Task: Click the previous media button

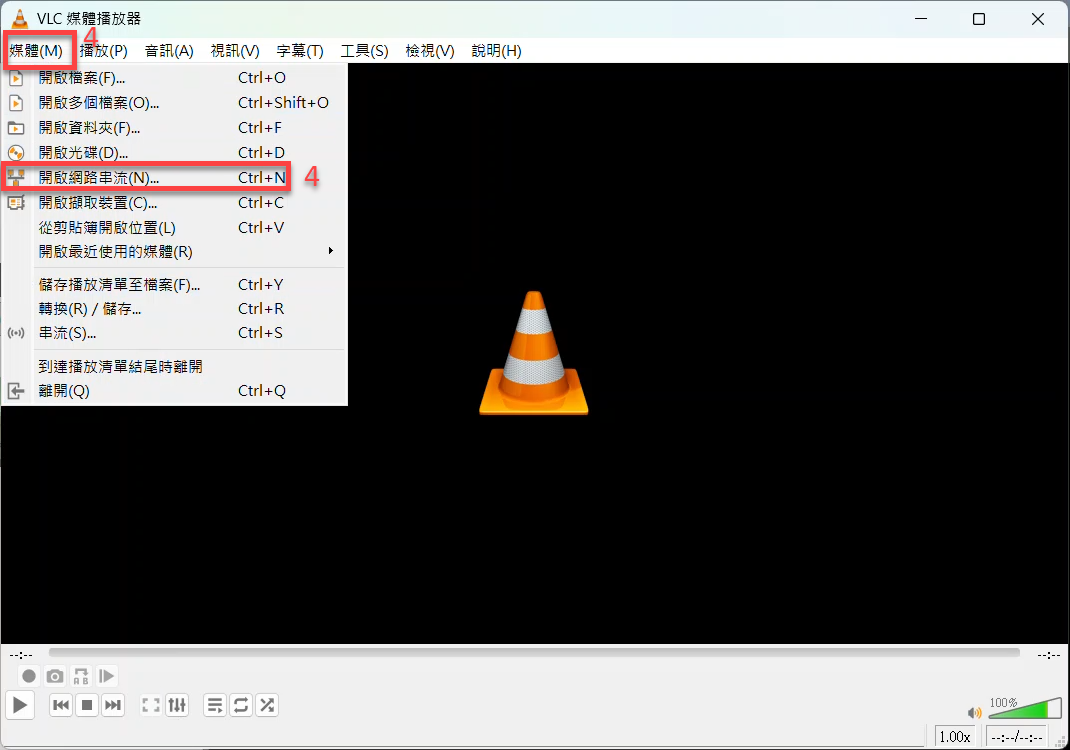Action: [61, 705]
